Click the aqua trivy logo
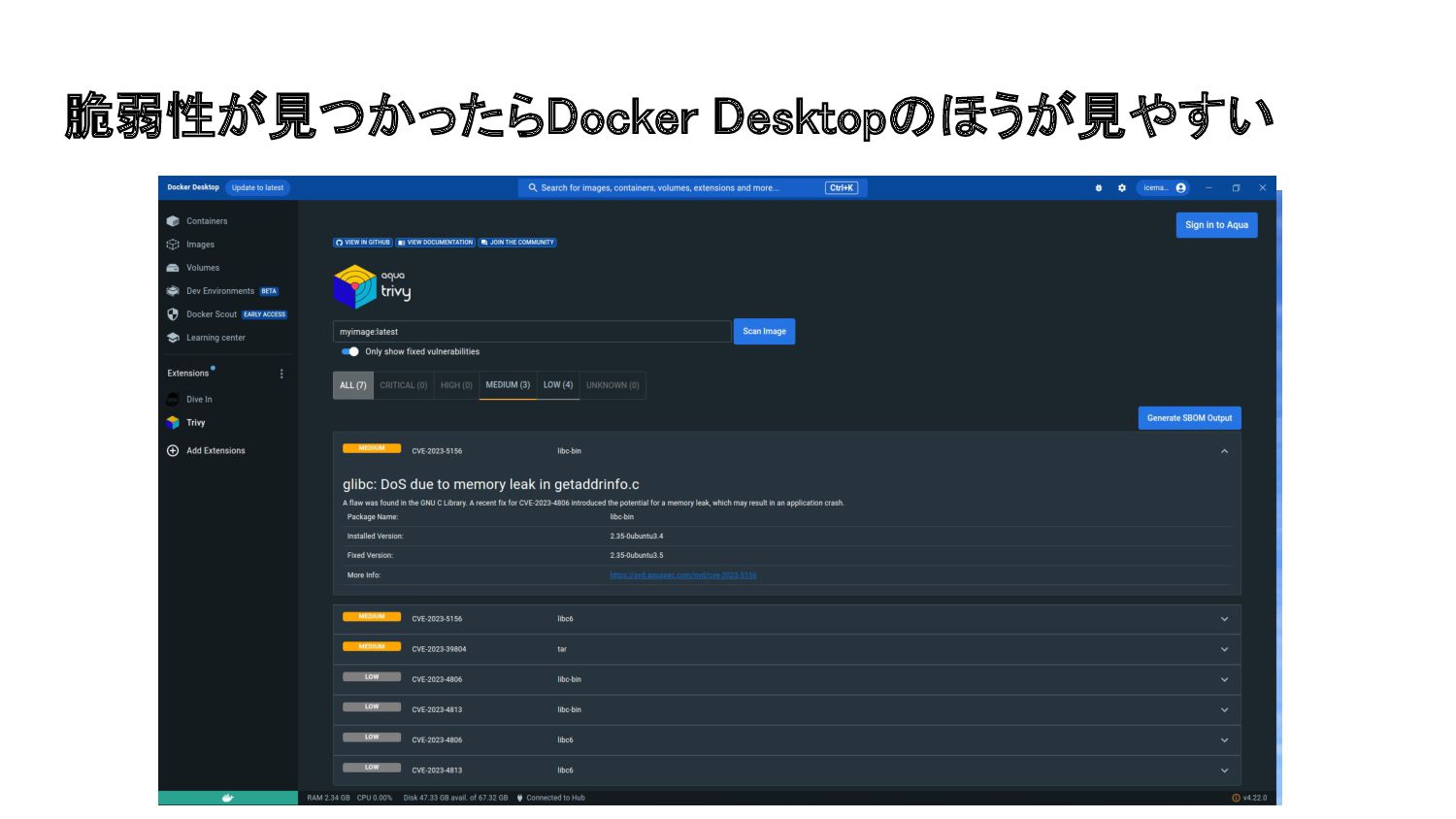This screenshot has height=819, width=1456. (373, 286)
